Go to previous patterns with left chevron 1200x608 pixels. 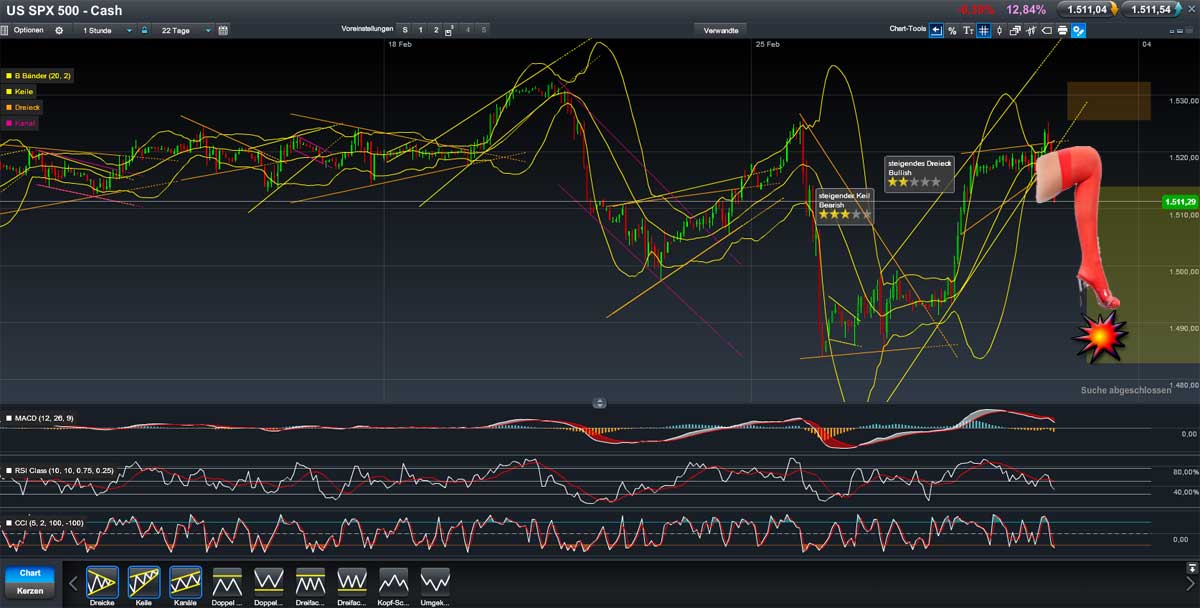tap(72, 584)
